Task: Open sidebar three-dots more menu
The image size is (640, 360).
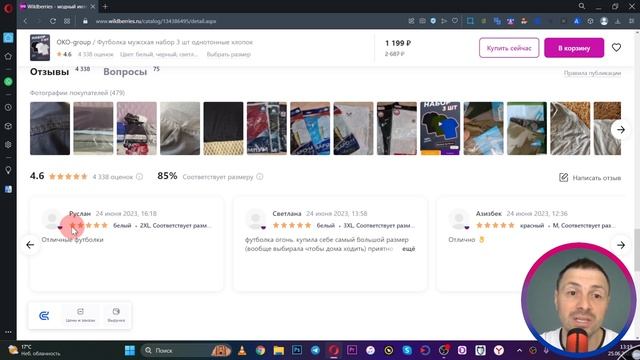Action: pos(8,332)
